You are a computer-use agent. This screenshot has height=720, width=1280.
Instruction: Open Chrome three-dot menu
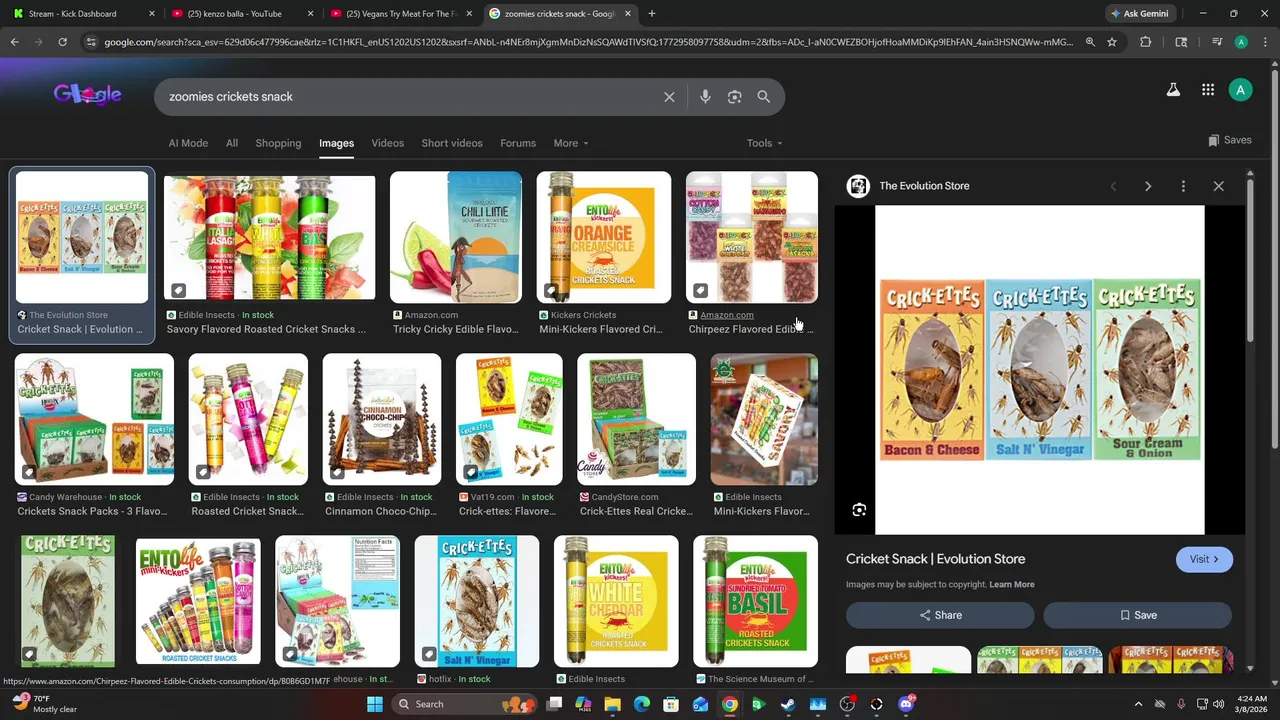[x=1264, y=42]
